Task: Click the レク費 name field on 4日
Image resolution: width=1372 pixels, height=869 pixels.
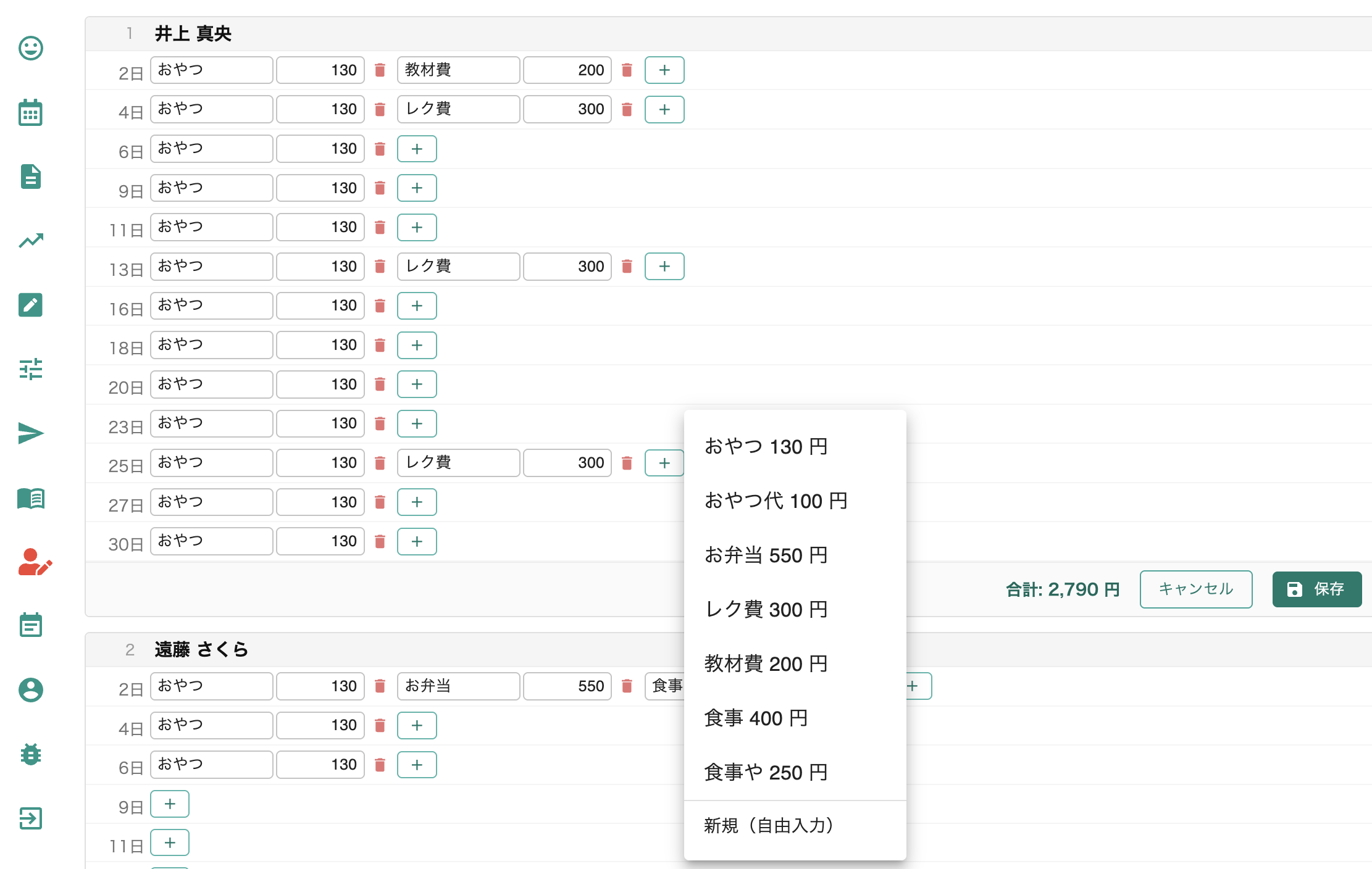Action: 458,109
